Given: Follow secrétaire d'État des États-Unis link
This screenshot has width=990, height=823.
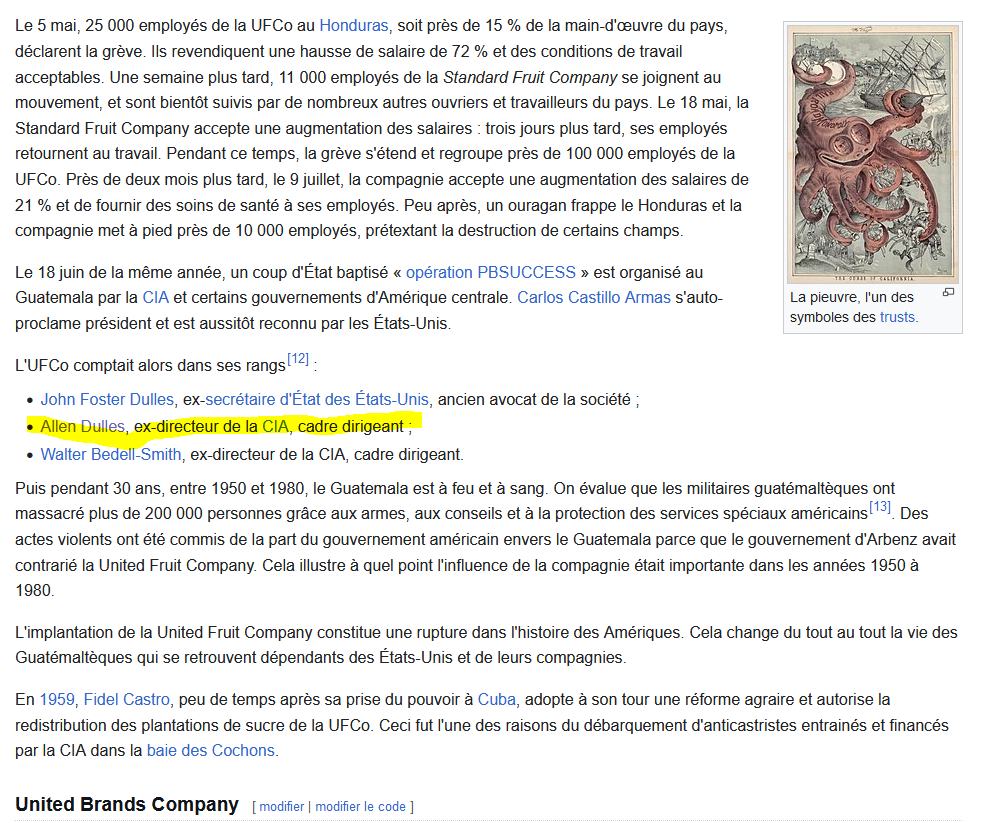Looking at the screenshot, I should 317,400.
